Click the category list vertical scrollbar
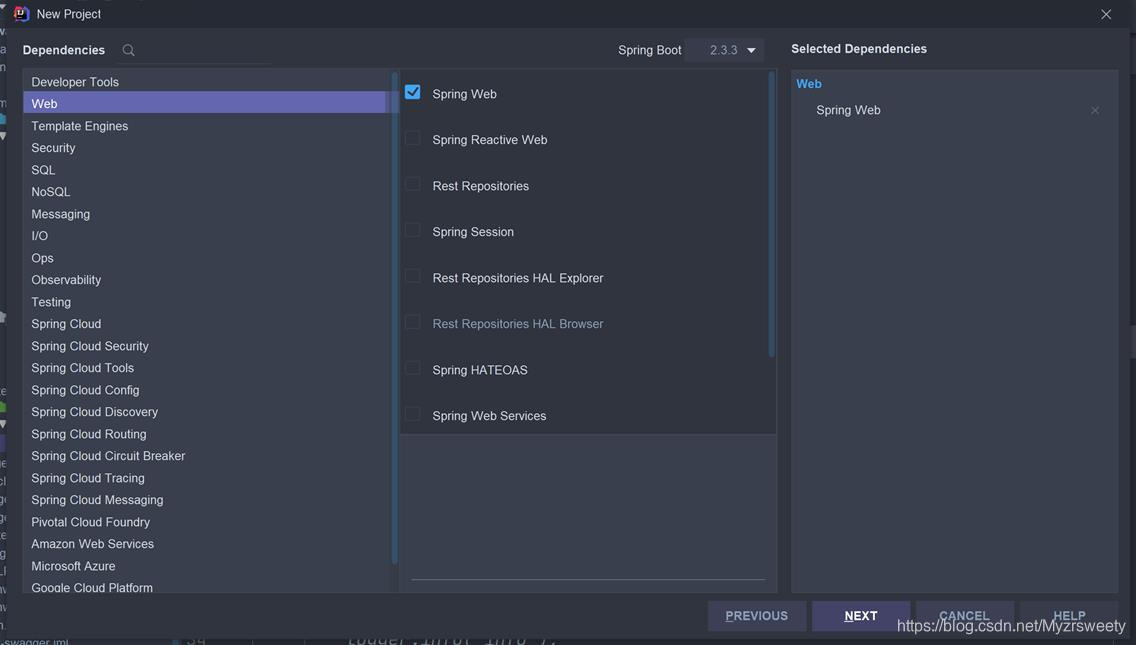Viewport: 1136px width, 645px height. pyautogui.click(x=394, y=317)
